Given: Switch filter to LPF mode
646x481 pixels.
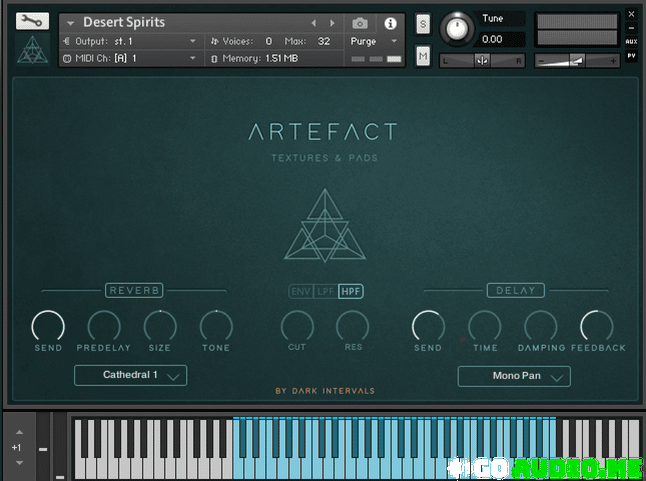Looking at the screenshot, I should (x=325, y=292).
